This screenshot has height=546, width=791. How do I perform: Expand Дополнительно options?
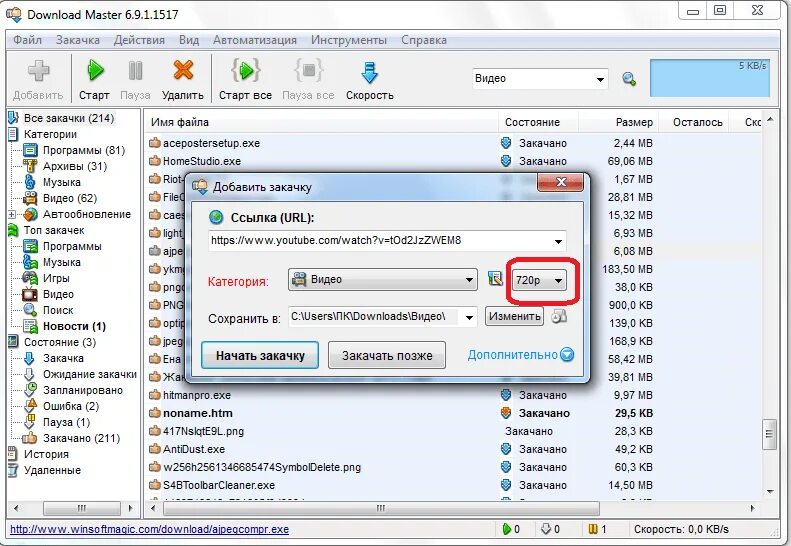pos(521,355)
